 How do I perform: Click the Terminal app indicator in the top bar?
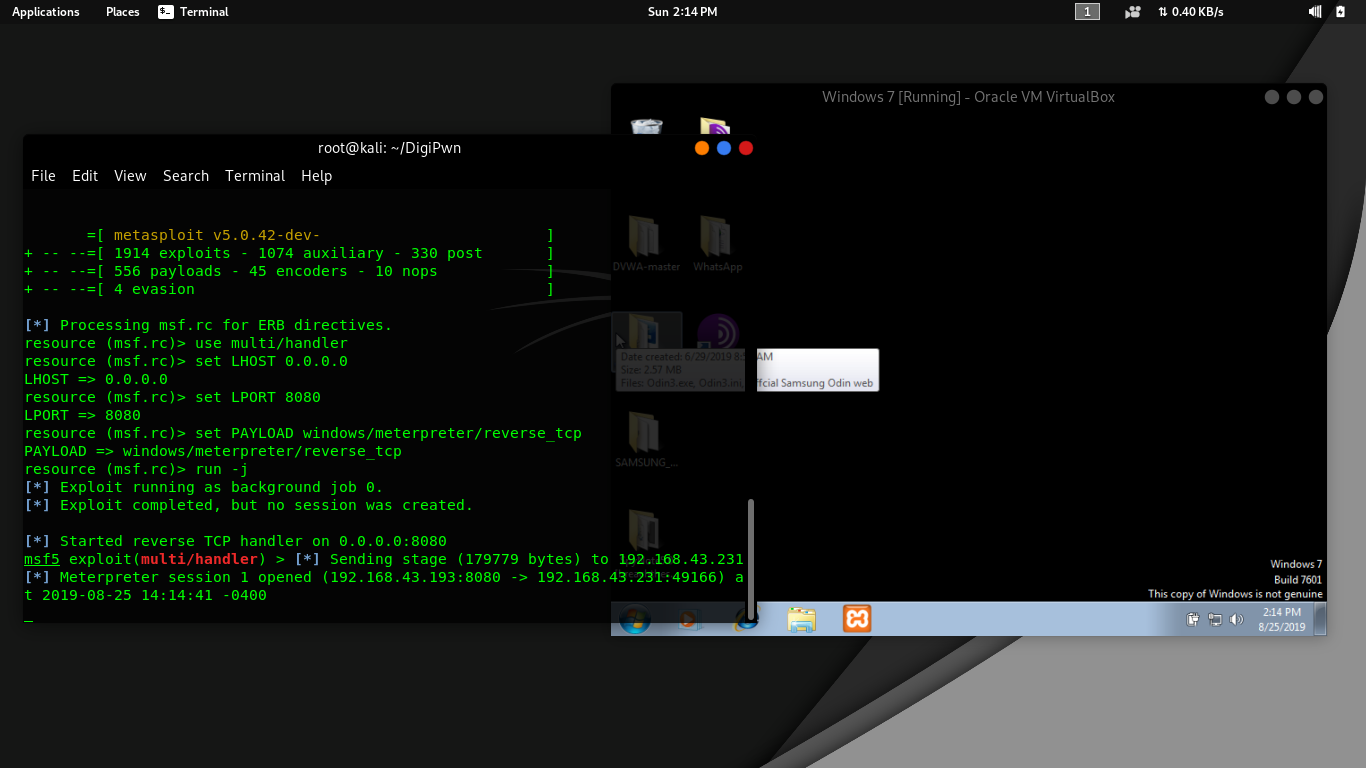(x=193, y=12)
